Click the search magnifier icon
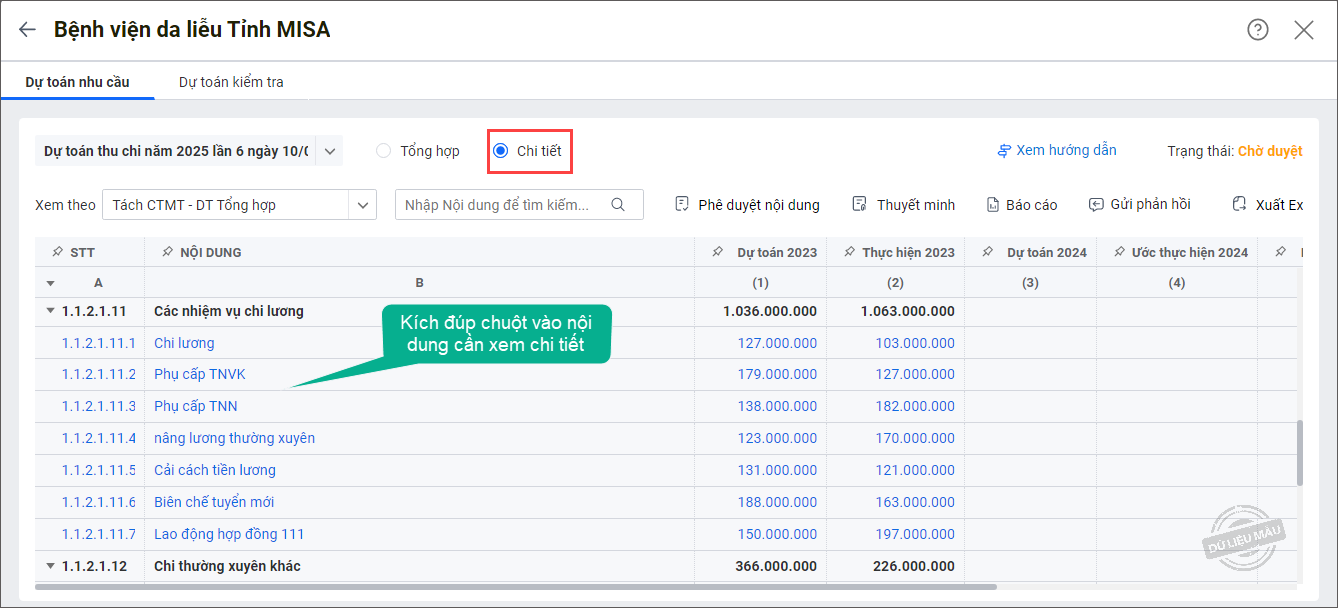The height and width of the screenshot is (608, 1338). pos(618,205)
